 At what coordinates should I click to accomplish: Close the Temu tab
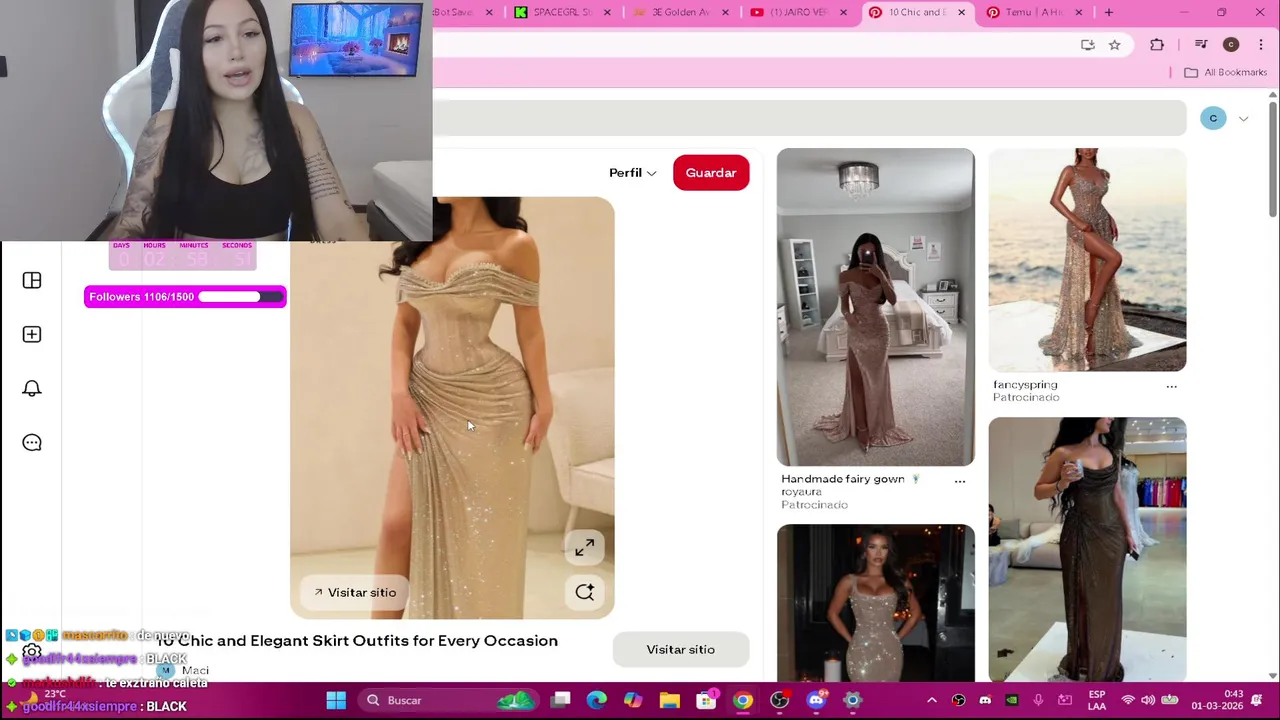click(1078, 12)
